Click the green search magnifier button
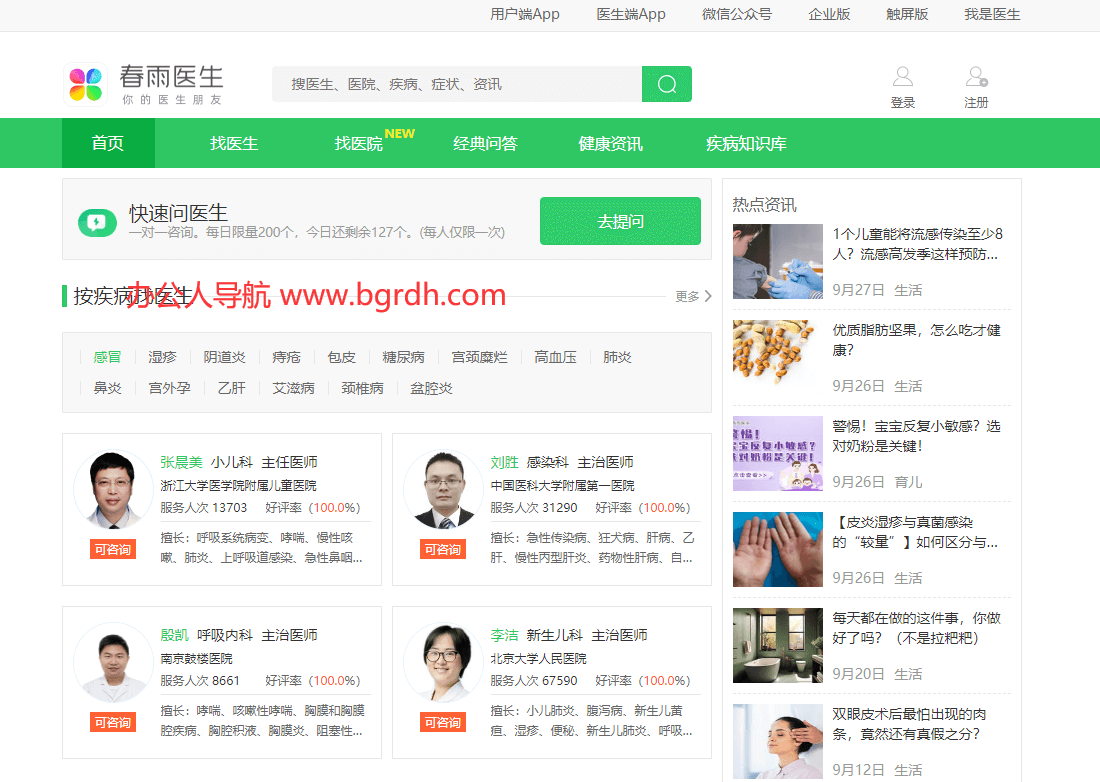This screenshot has width=1100, height=782. click(x=667, y=84)
